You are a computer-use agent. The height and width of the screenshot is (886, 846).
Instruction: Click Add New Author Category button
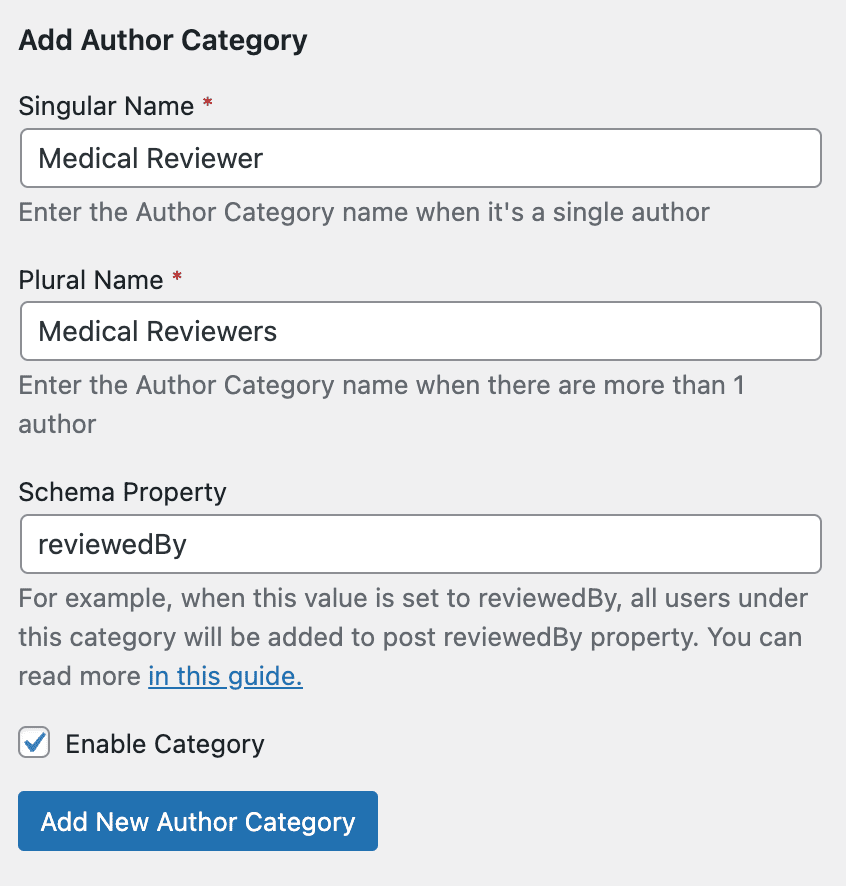tap(197, 821)
